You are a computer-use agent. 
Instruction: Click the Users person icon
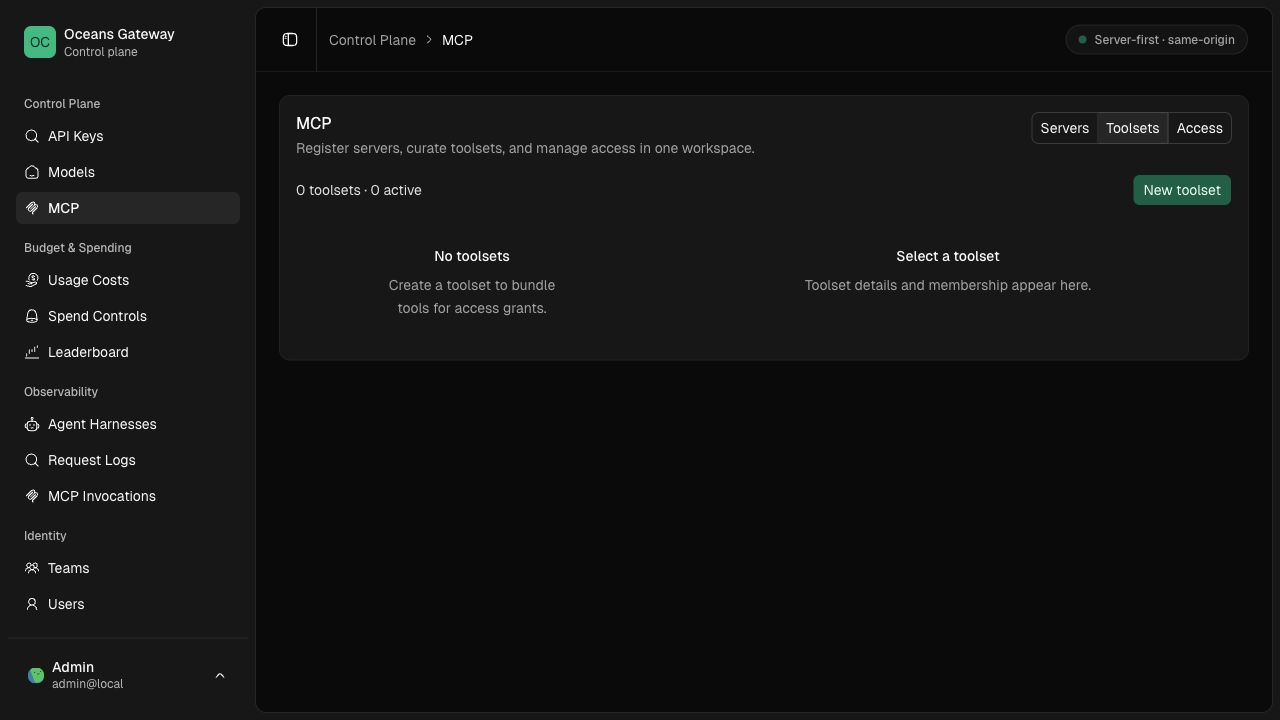pos(32,604)
